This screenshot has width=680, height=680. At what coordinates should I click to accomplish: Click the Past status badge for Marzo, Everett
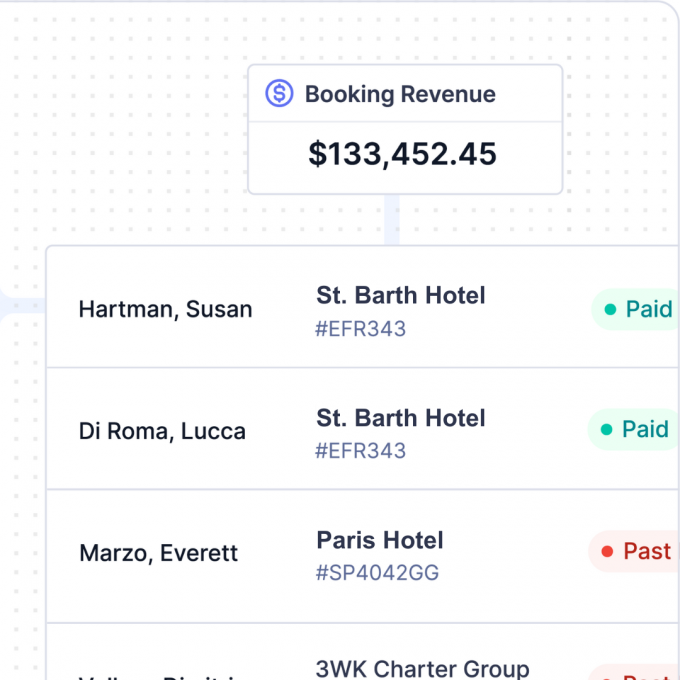[636, 551]
